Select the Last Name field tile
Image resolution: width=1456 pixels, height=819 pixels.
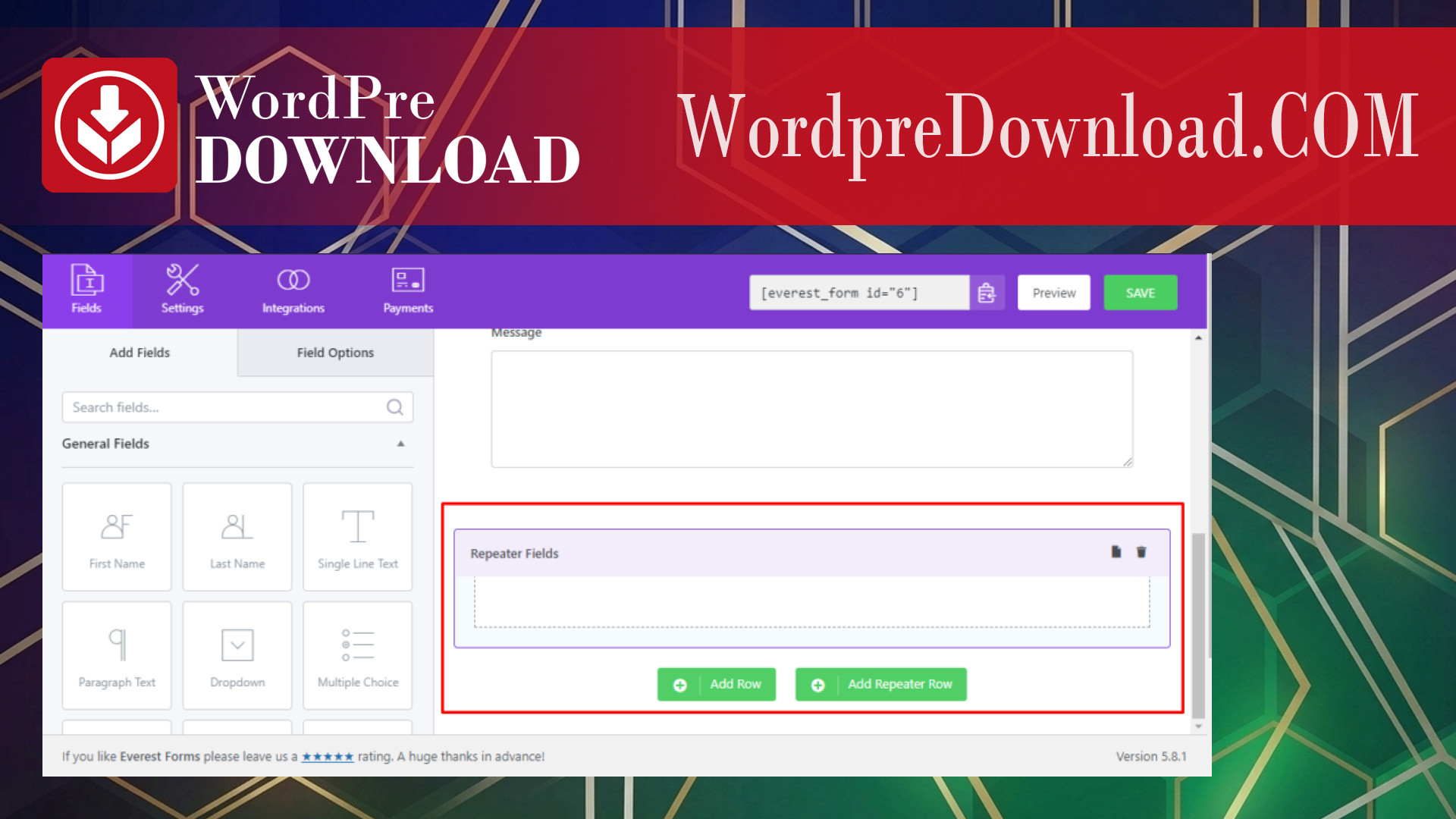[x=237, y=537]
